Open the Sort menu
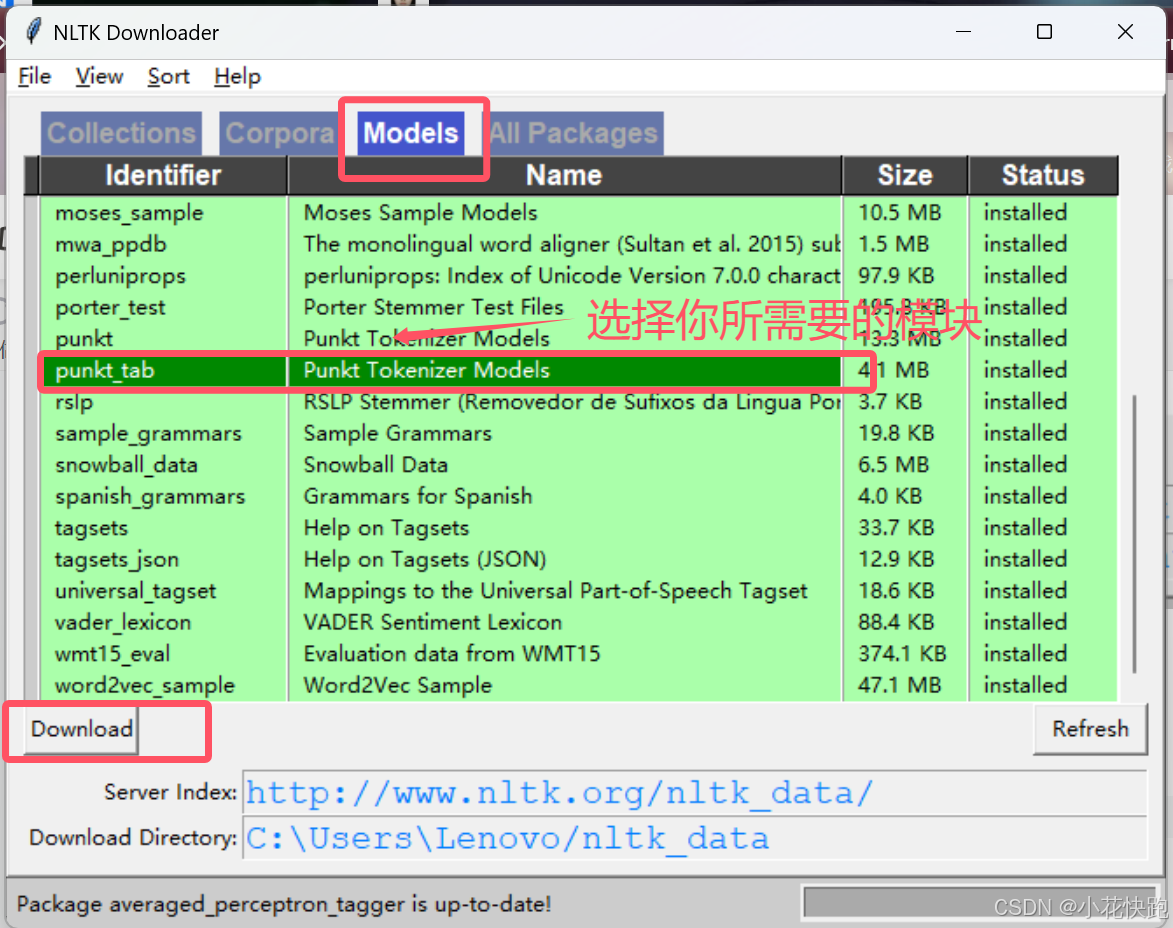 tap(167, 76)
